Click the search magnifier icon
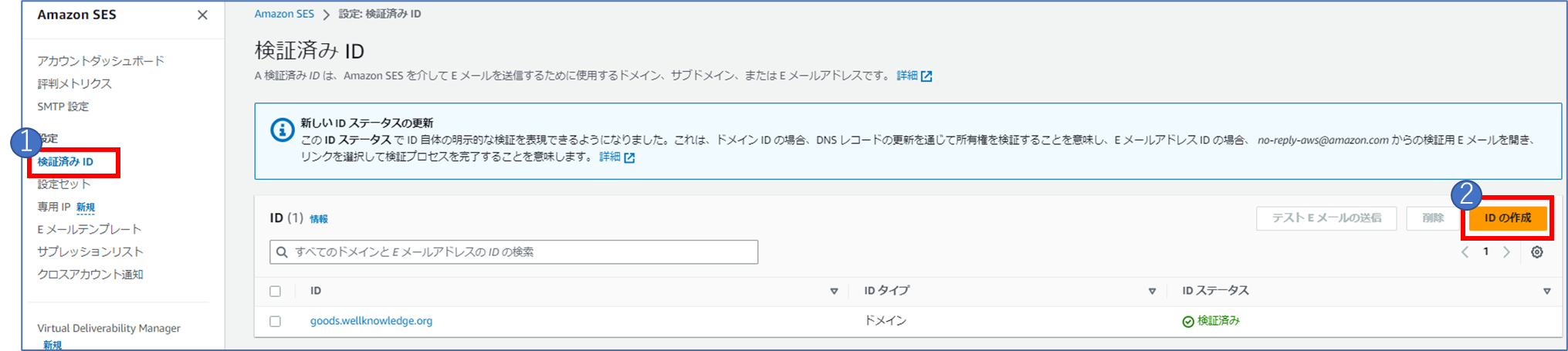This screenshot has height=351, width=1568. click(x=282, y=252)
